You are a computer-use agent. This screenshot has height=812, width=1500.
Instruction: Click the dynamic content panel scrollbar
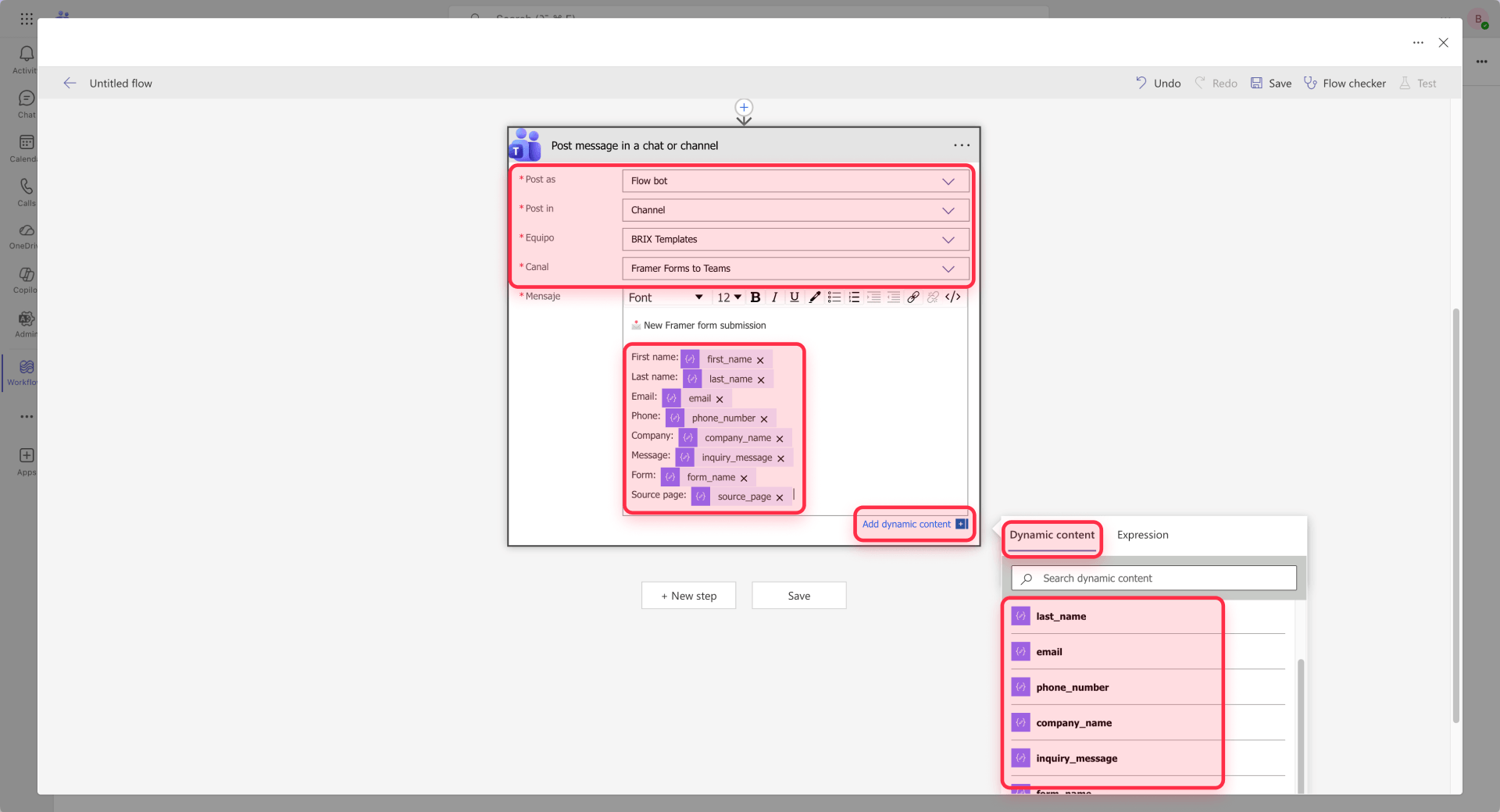[x=1301, y=726]
